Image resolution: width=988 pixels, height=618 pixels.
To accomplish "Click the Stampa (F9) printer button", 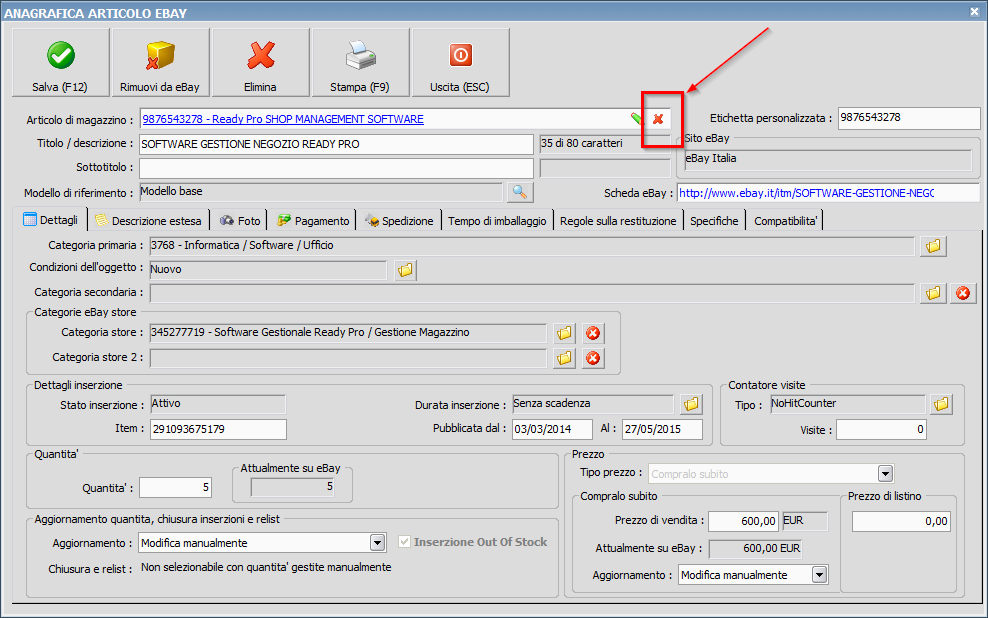I will pos(360,62).
